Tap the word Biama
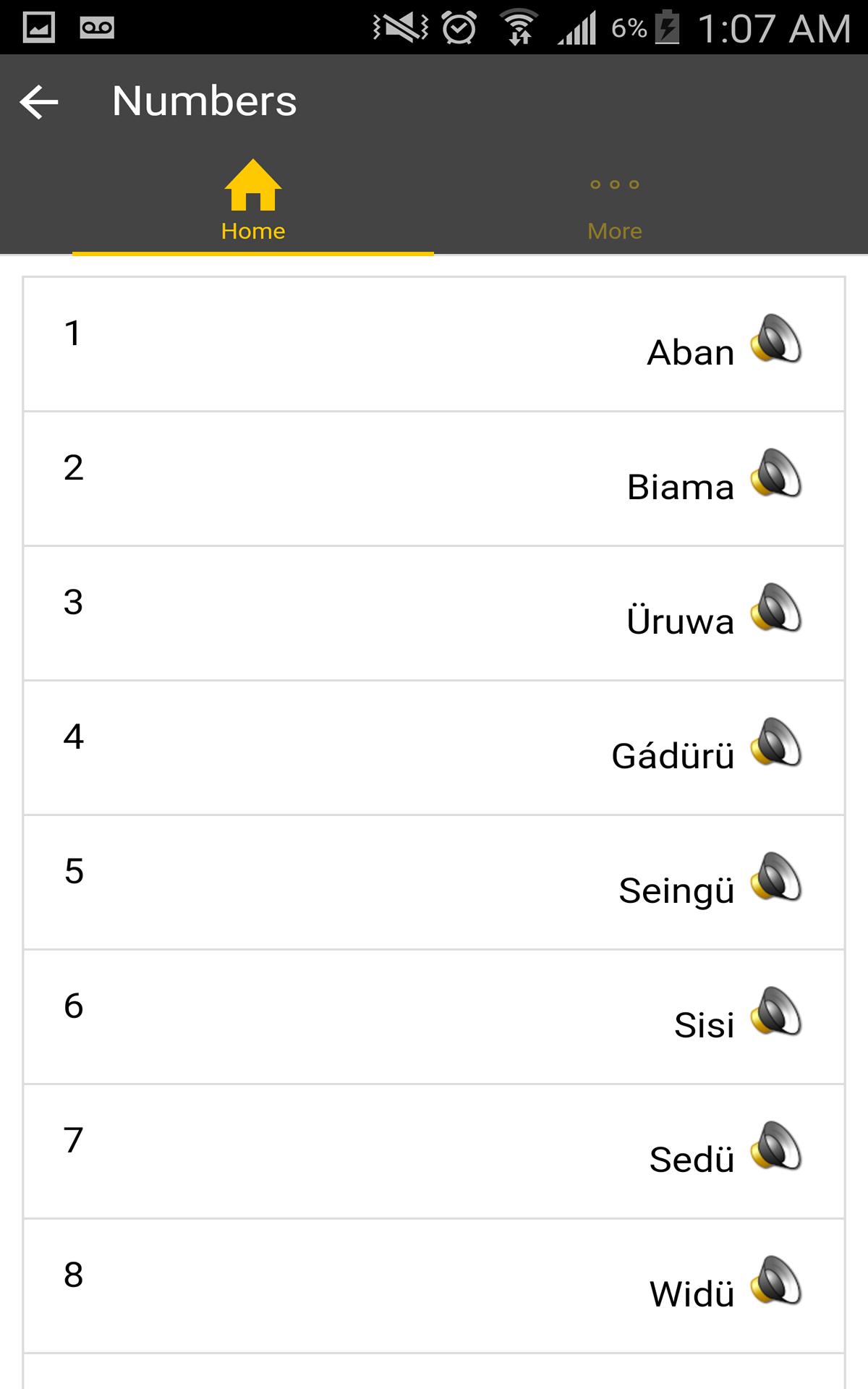Image resolution: width=868 pixels, height=1389 pixels. click(x=680, y=488)
